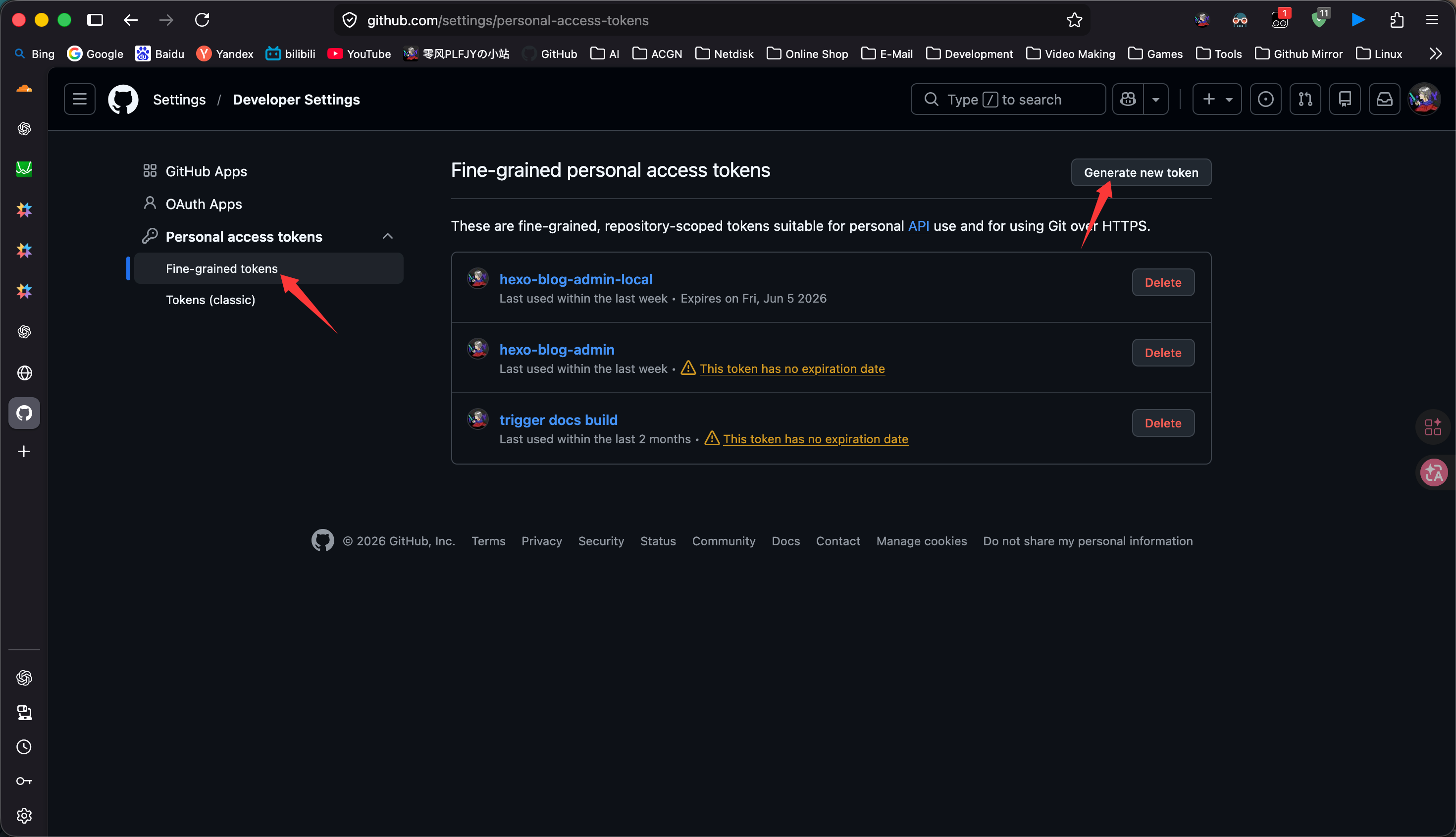1456x837 pixels.
Task: Bookmark this page with the star icon
Action: click(1074, 20)
